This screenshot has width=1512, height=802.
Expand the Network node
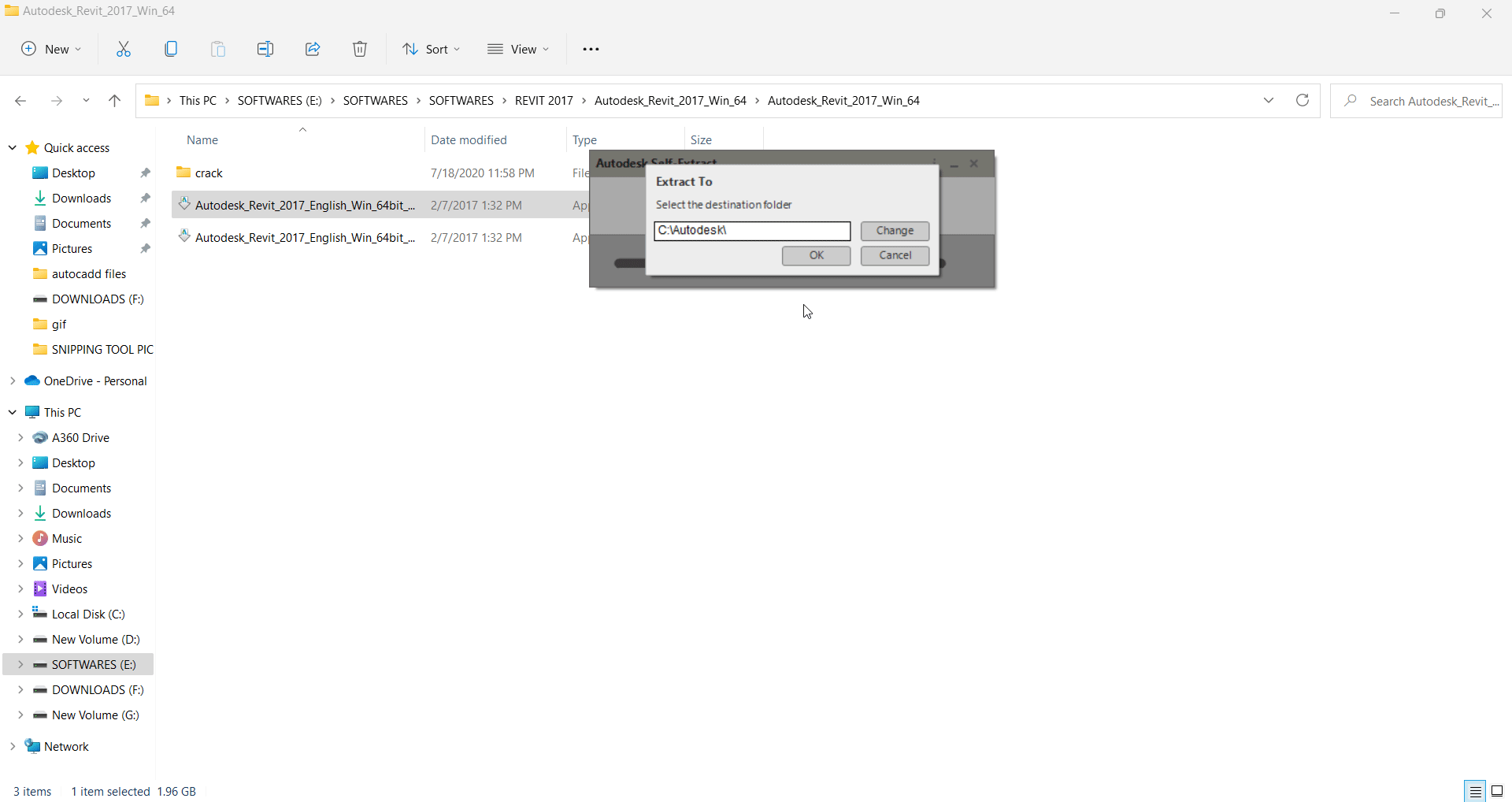click(x=13, y=746)
